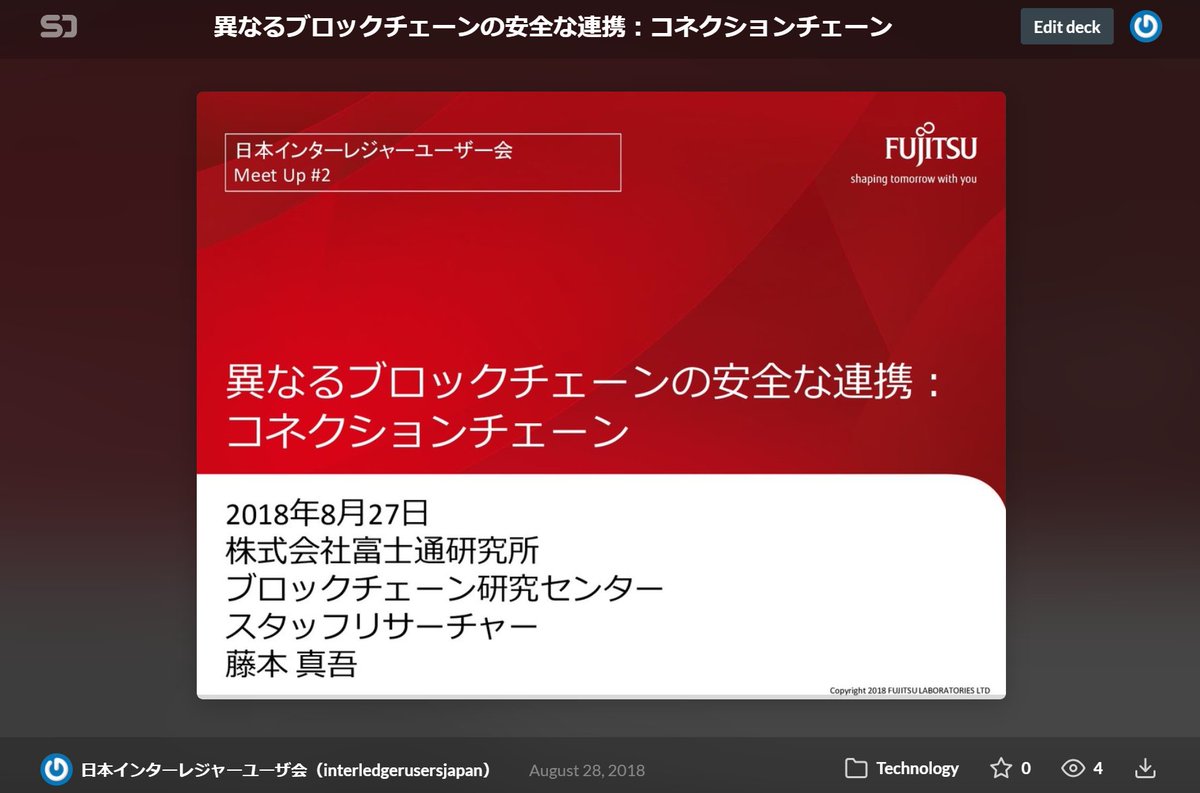
Task: Click the Edit deck button
Action: coord(1066,26)
